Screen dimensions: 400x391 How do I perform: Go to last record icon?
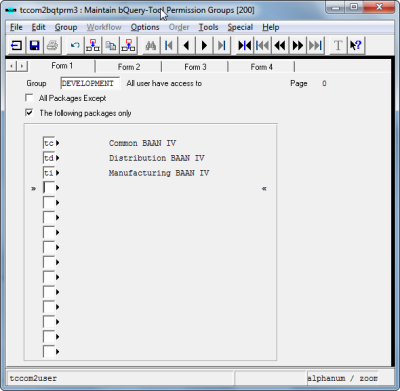(x=222, y=45)
